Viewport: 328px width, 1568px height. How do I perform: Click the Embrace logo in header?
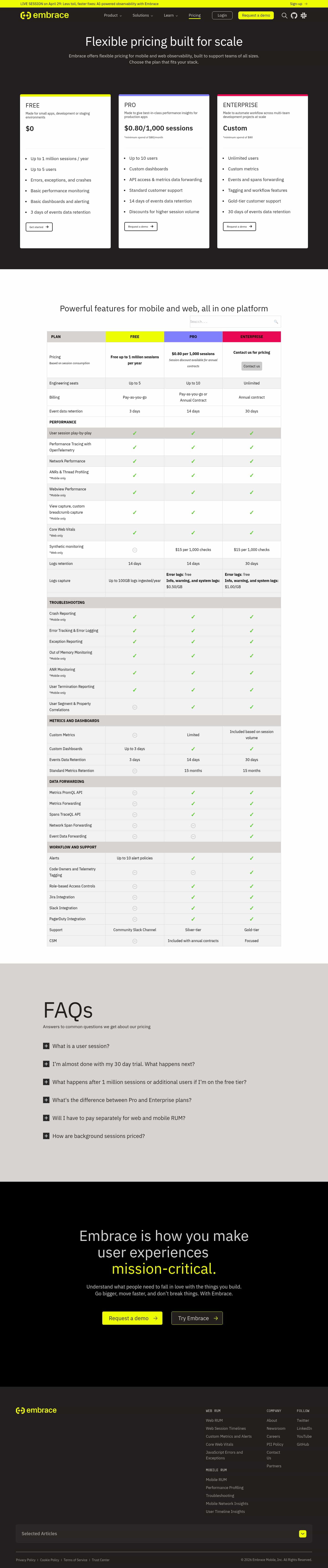(x=44, y=15)
